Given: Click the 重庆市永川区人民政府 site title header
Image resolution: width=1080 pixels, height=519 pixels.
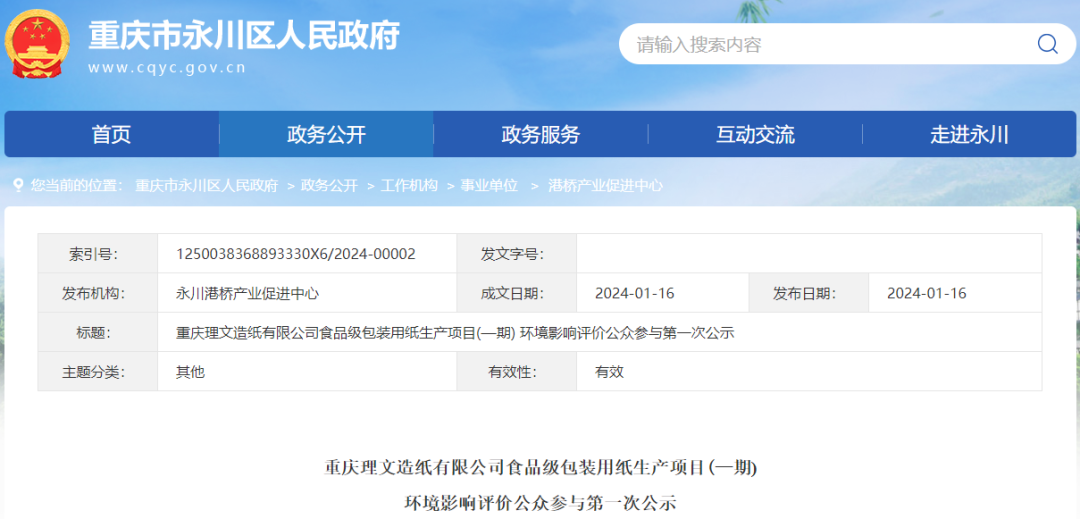Looking at the screenshot, I should click(244, 36).
